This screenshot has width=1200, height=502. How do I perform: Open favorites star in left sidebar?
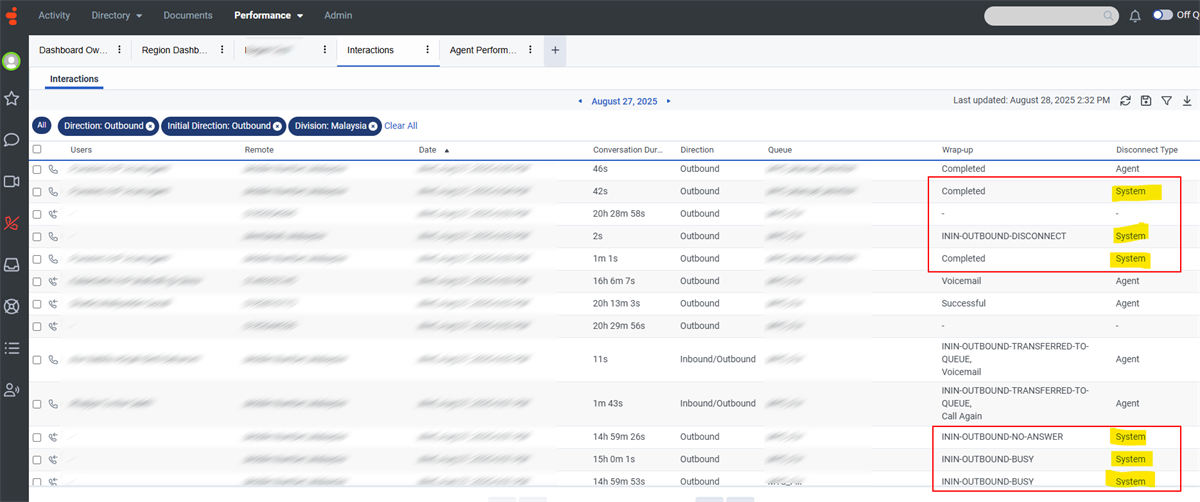tap(12, 98)
